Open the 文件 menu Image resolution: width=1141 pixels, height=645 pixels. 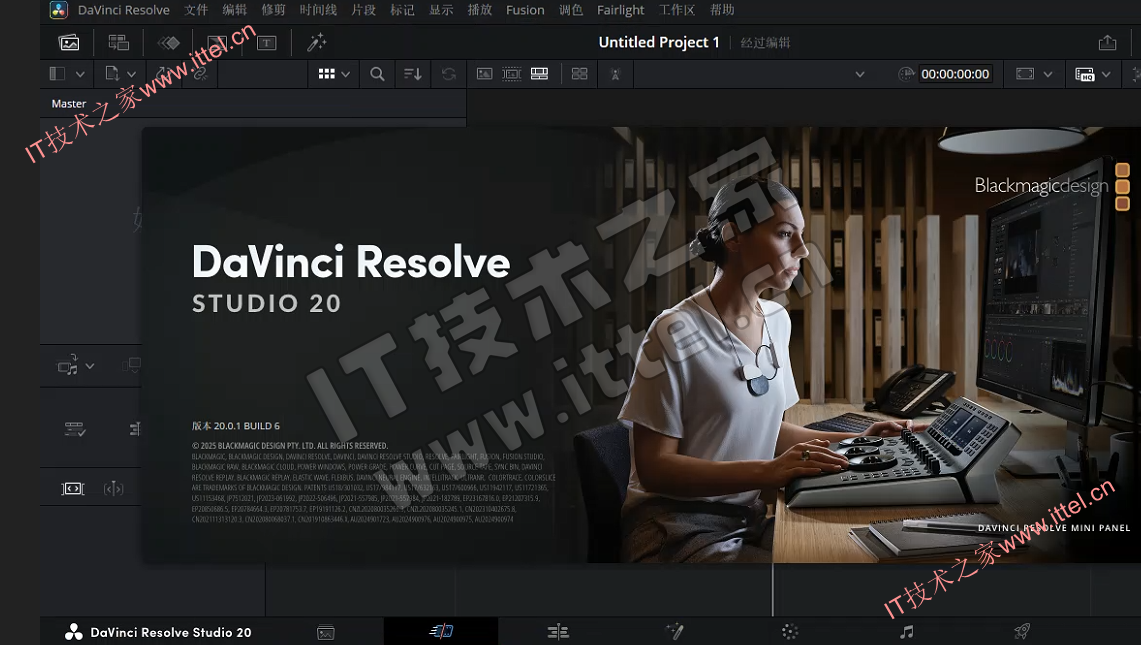[x=196, y=10]
